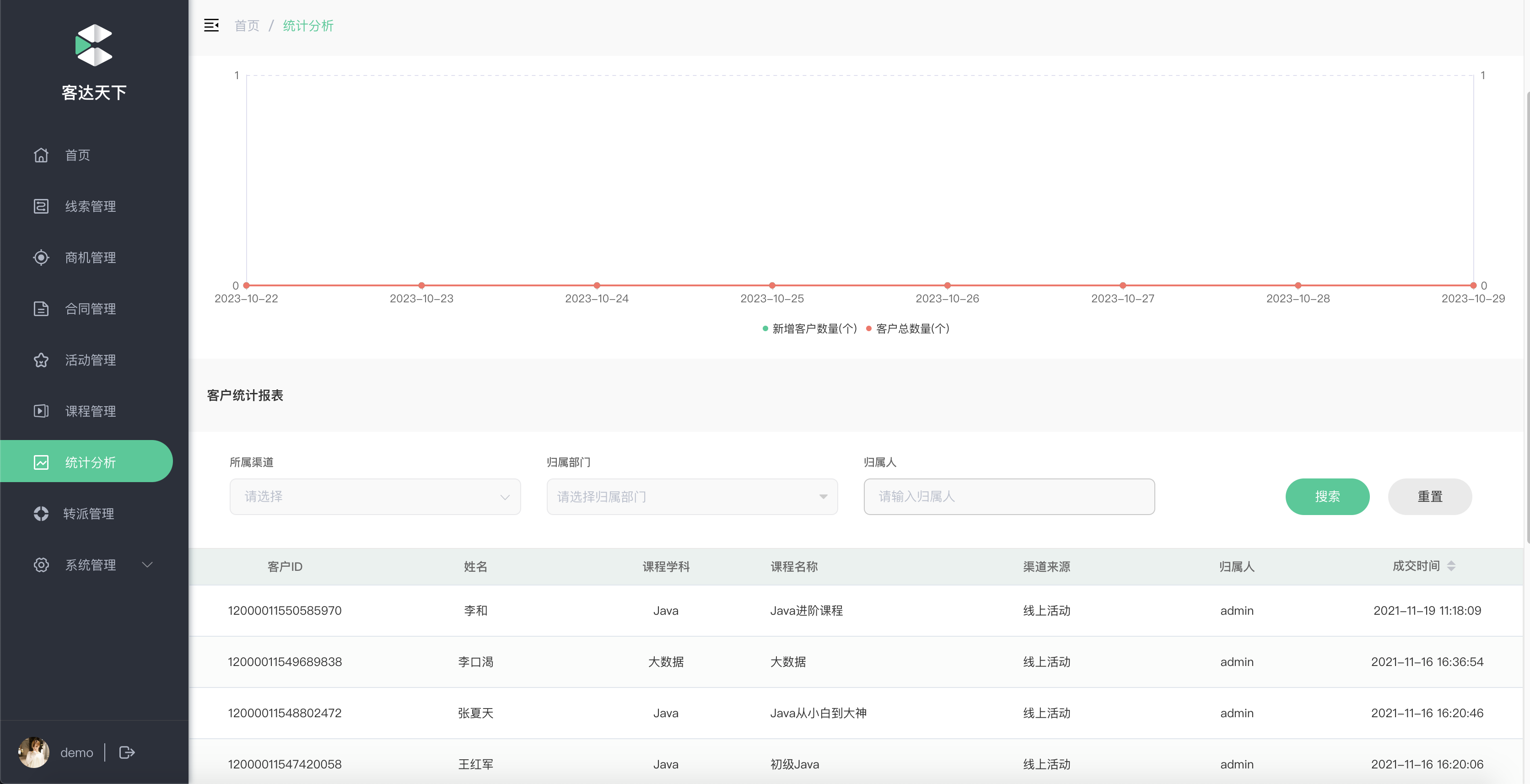The image size is (1530, 784).
Task: Click the 系统管理 gear icon
Action: pyautogui.click(x=41, y=565)
